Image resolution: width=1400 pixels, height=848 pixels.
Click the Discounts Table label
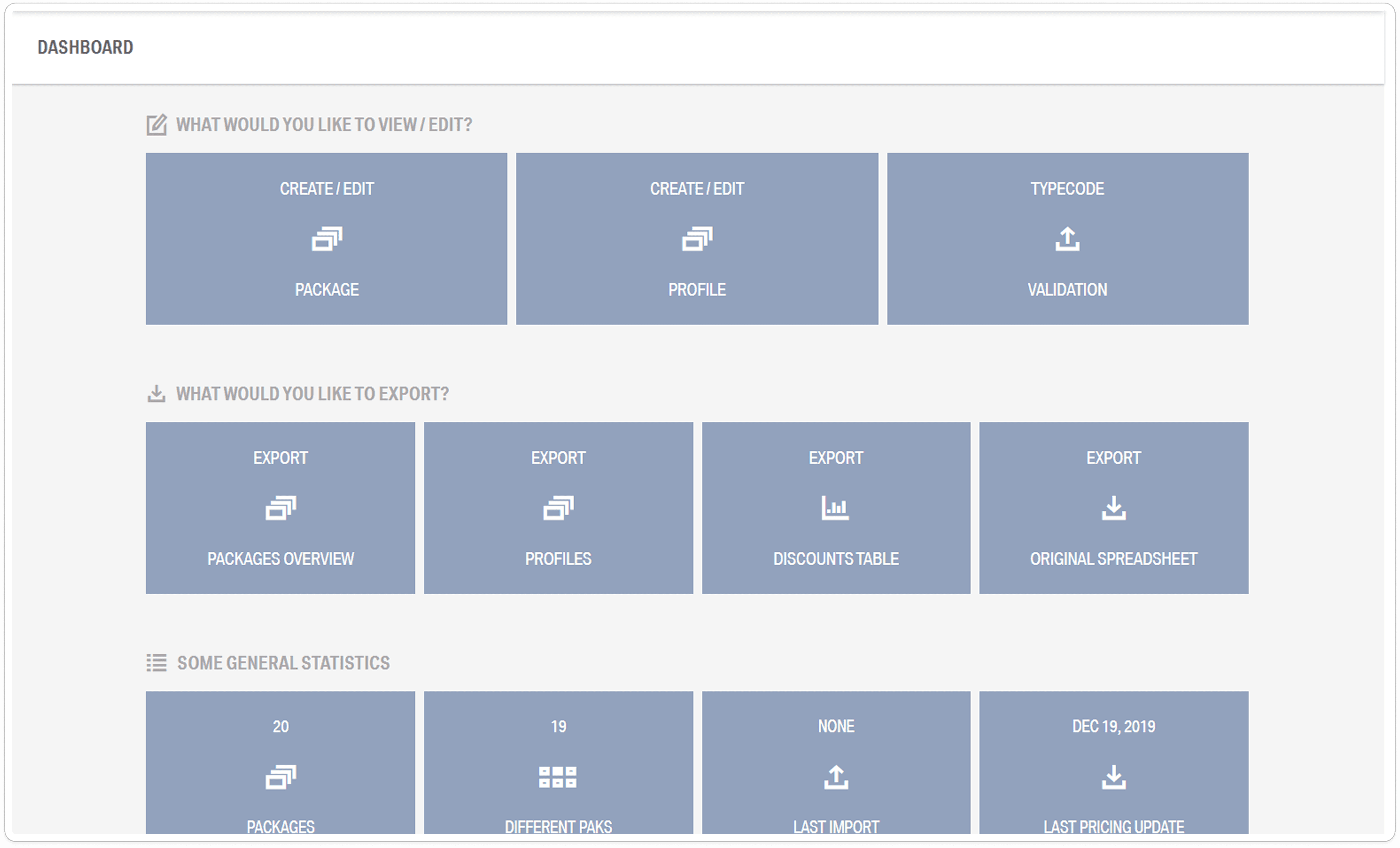(x=836, y=559)
